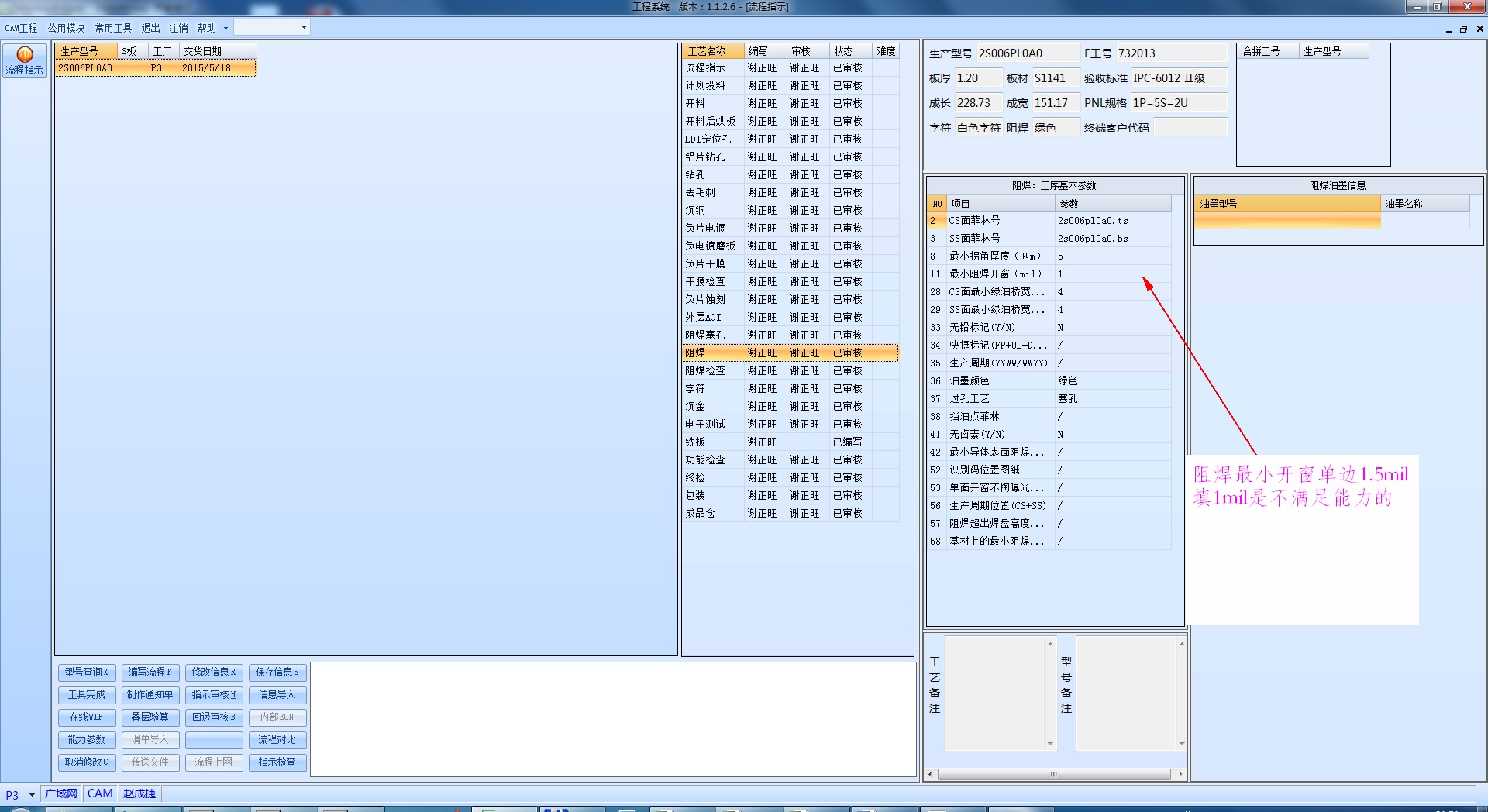This screenshot has width=1488, height=812.
Task: Click the 制作通知单 button
Action: 150,695
